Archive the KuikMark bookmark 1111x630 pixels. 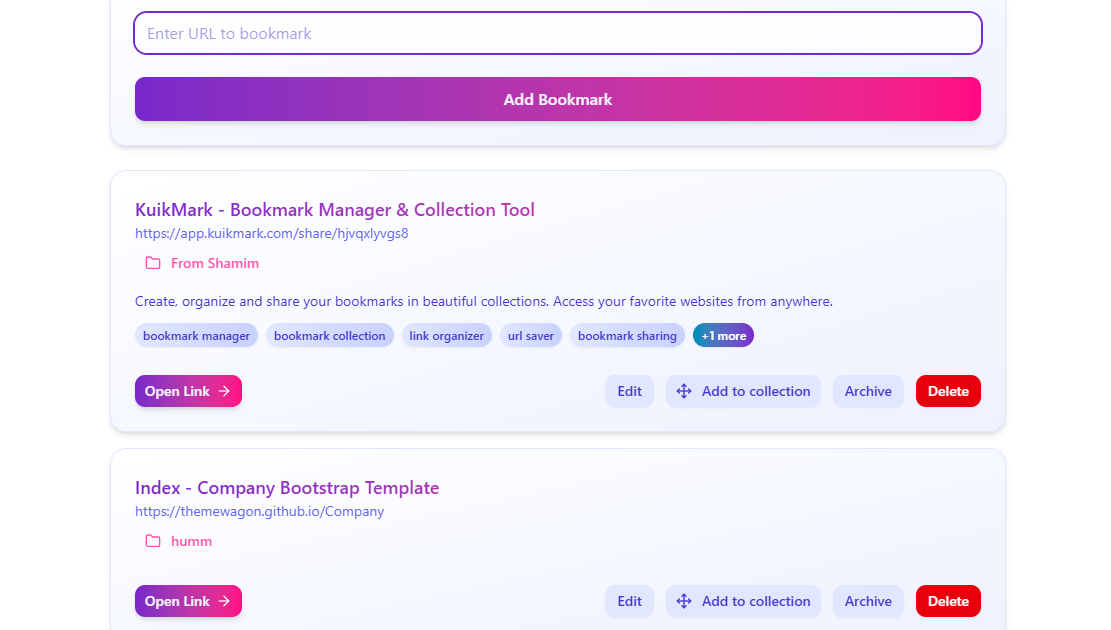[x=867, y=391]
